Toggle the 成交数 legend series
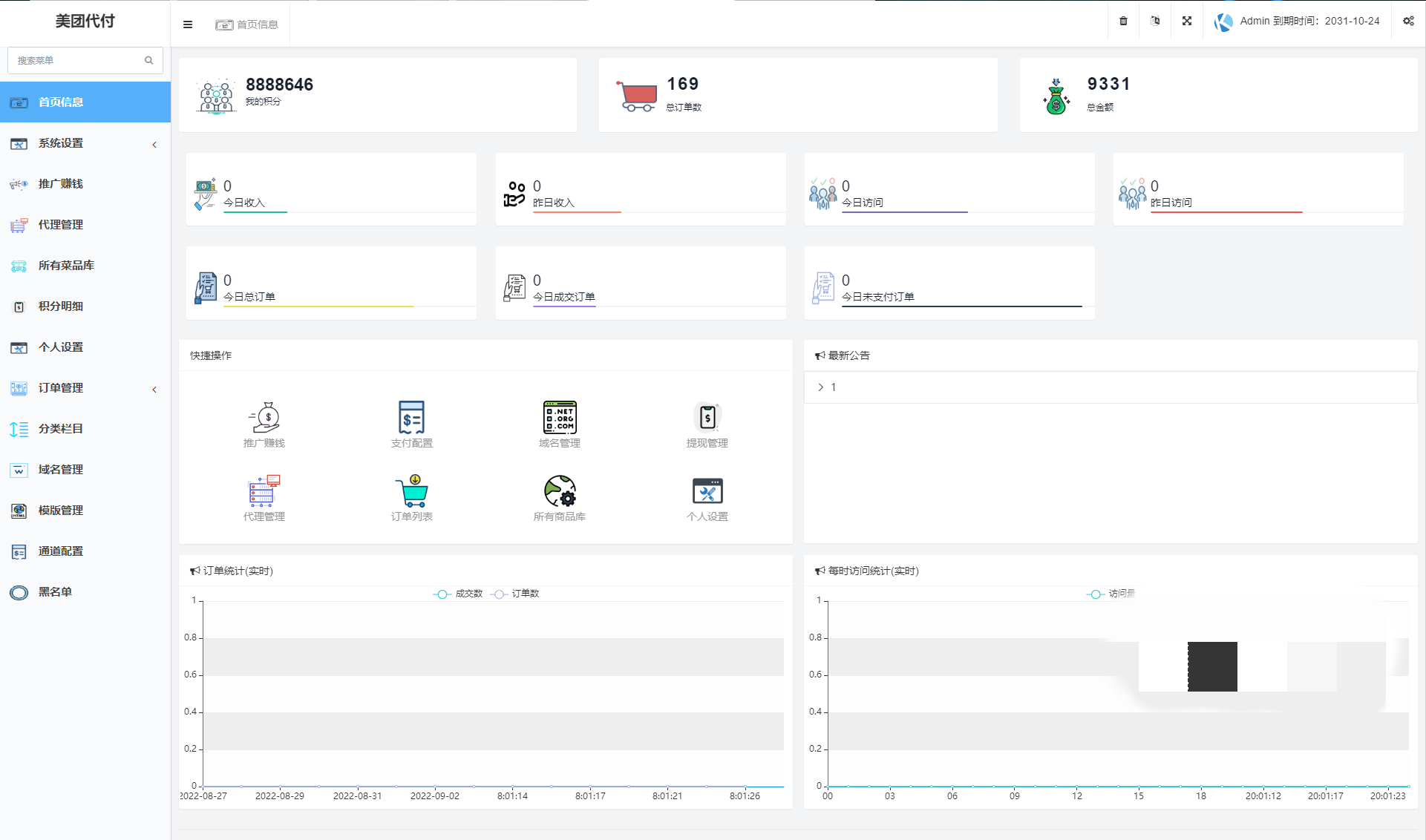The height and width of the screenshot is (840, 1426). 458,594
